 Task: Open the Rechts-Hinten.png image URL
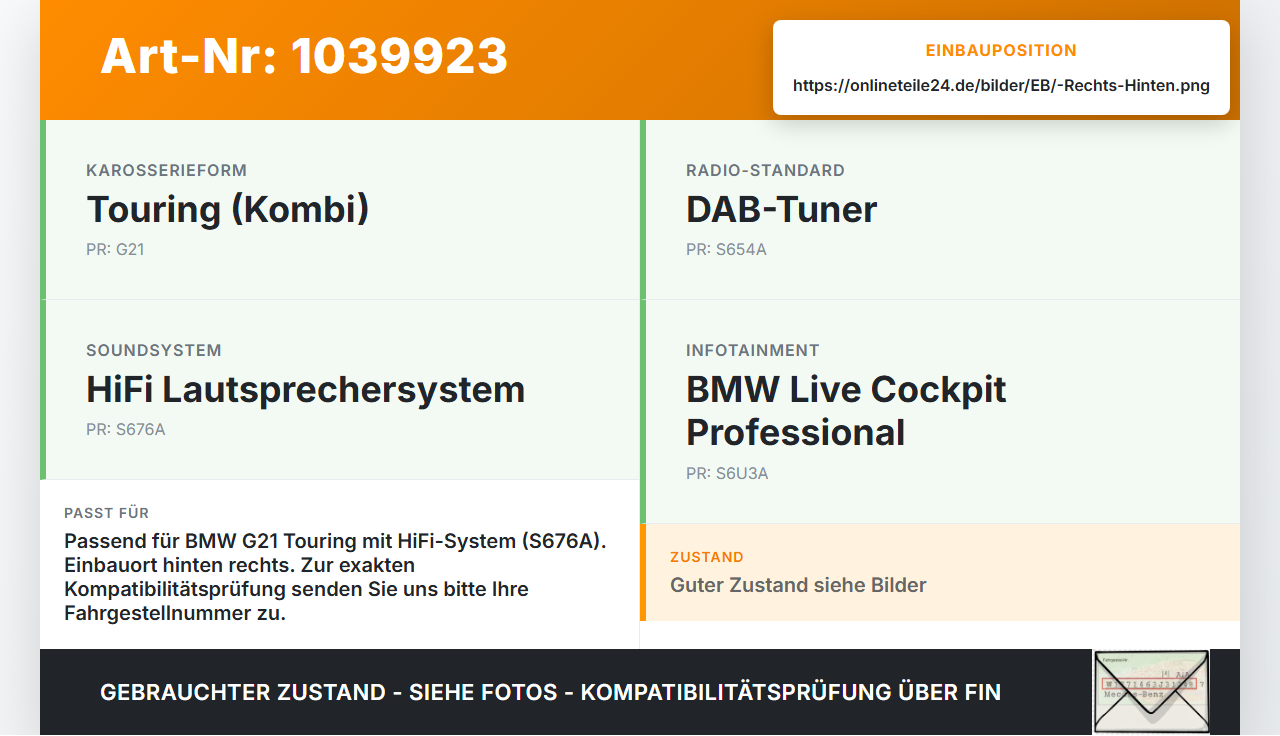pos(1001,85)
